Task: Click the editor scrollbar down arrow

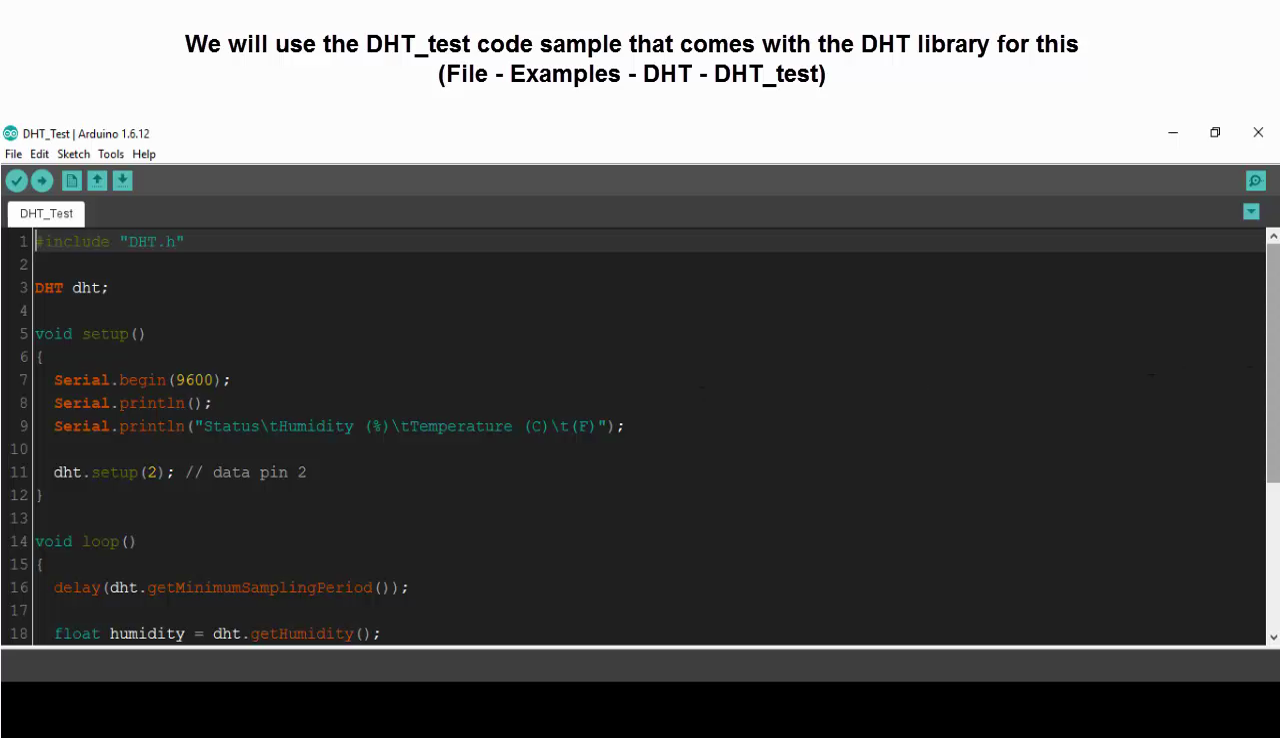Action: click(x=1273, y=637)
